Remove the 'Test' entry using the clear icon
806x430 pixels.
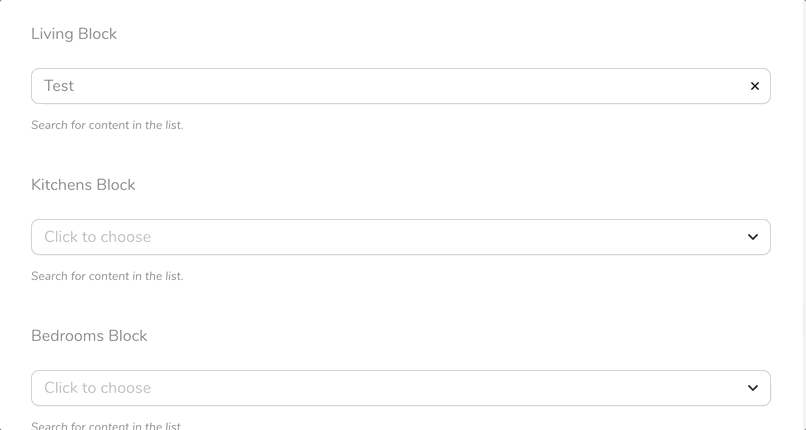click(x=754, y=86)
